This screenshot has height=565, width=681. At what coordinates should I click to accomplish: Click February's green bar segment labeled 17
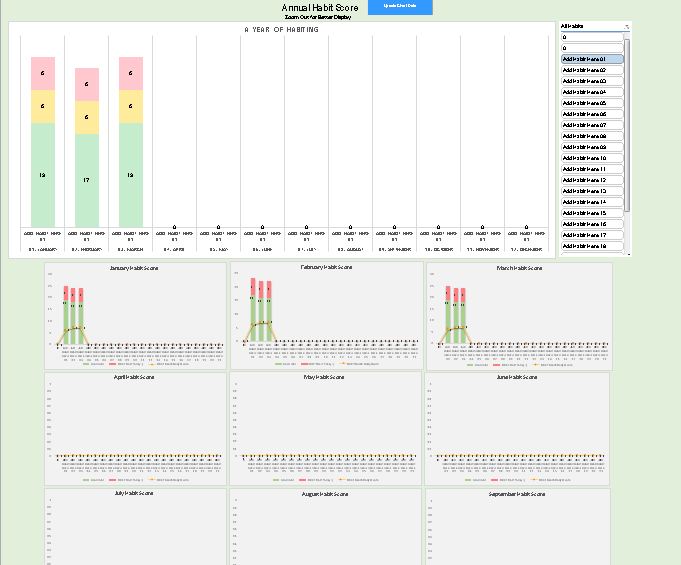[86, 180]
